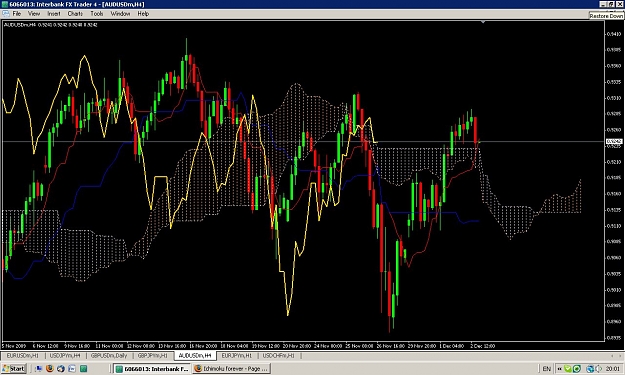Switch to the EURJPYm,H1 chart tab

pos(237,355)
